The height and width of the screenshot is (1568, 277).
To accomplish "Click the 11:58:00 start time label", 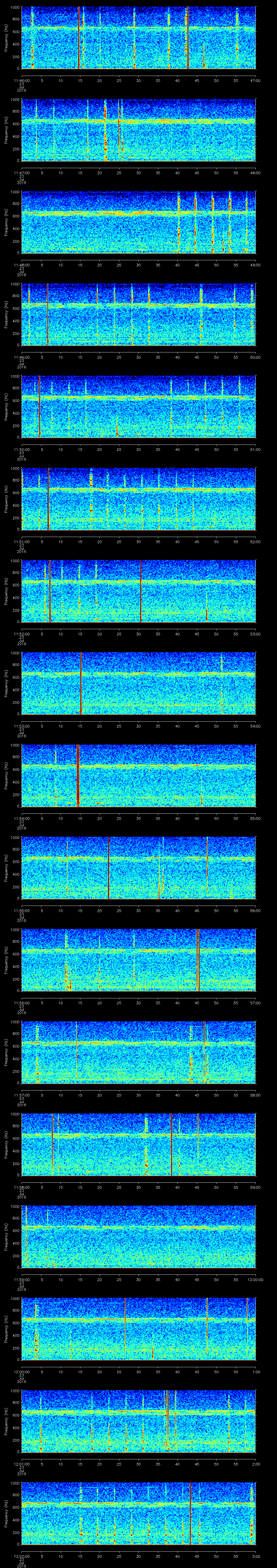I will pos(21,1187).
